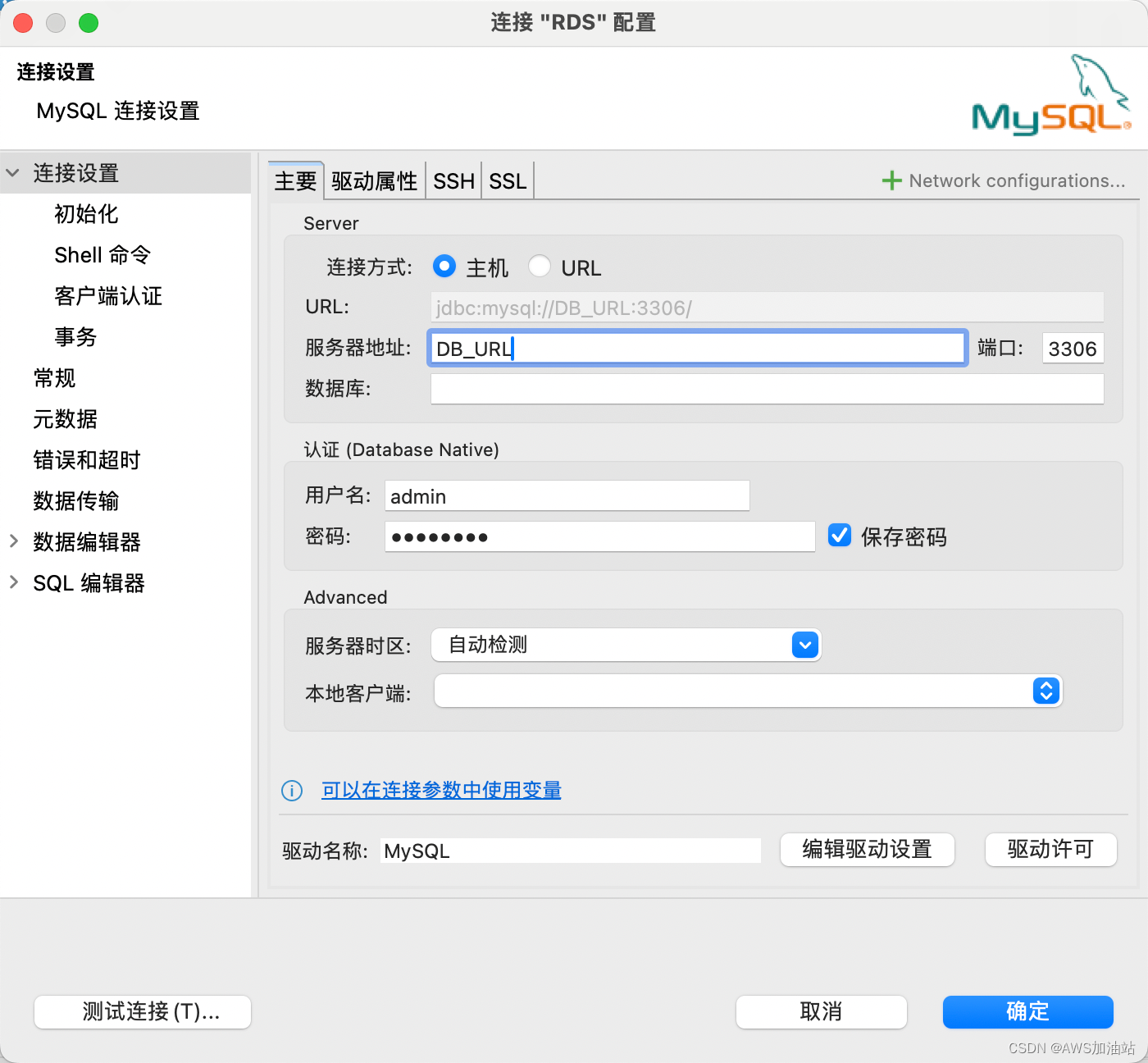This screenshot has width=1148, height=1063.
Task: Select the URL connection radio button
Action: click(x=540, y=266)
